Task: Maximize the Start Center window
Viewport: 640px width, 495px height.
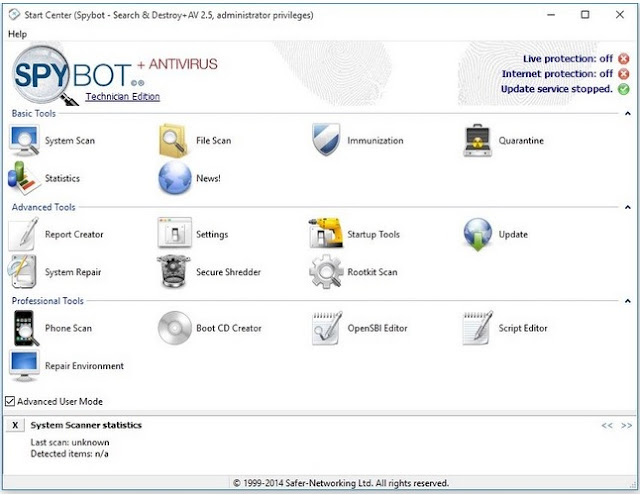Action: [585, 15]
